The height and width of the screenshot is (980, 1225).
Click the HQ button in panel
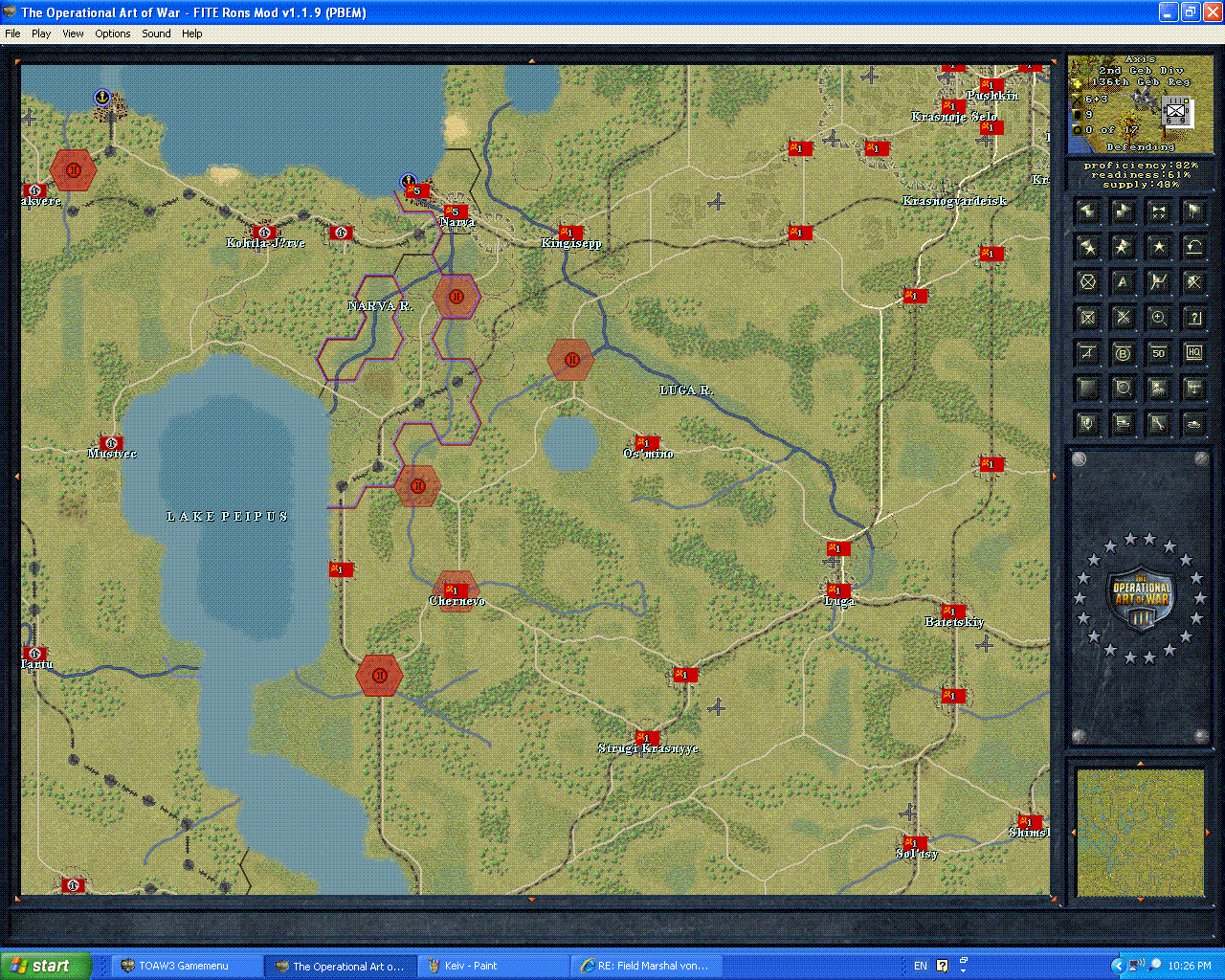click(1193, 353)
